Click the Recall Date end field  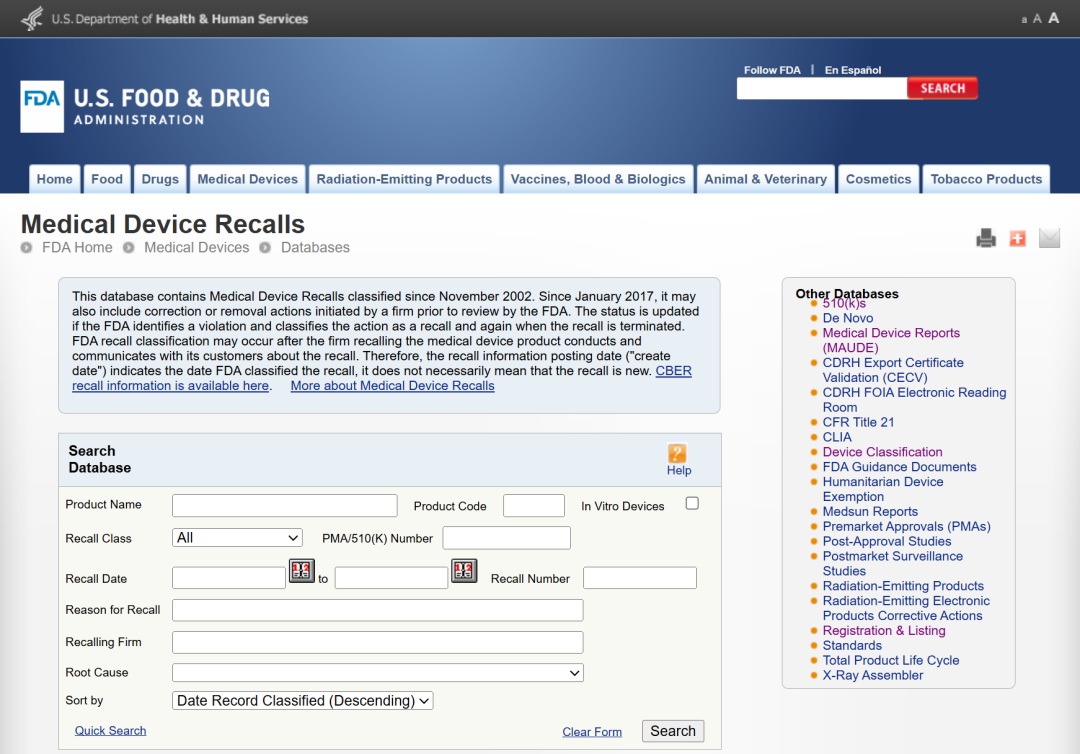pos(391,578)
